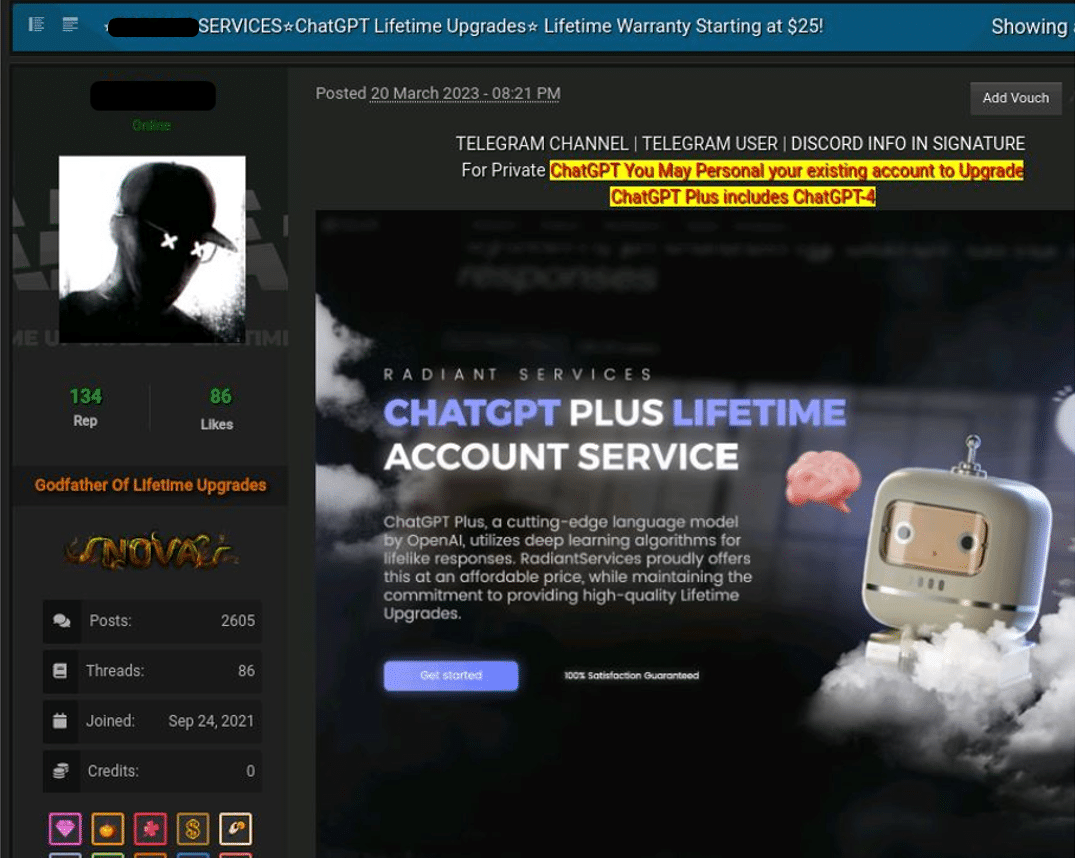The height and width of the screenshot is (858, 1075).
Task: Click the thread title in header bar
Action: (511, 26)
